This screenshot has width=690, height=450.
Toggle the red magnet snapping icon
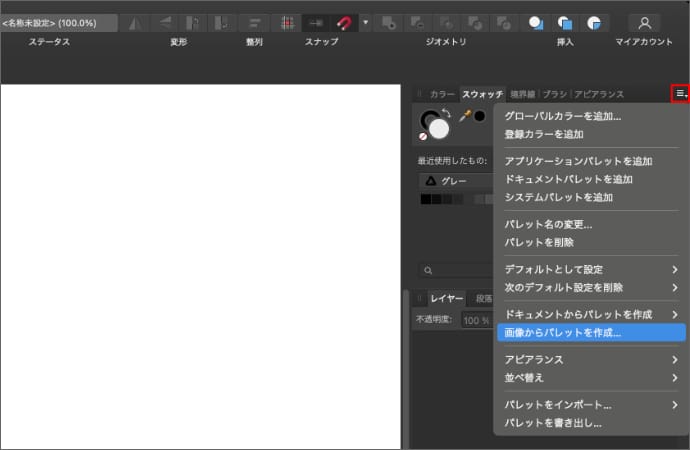(x=345, y=22)
